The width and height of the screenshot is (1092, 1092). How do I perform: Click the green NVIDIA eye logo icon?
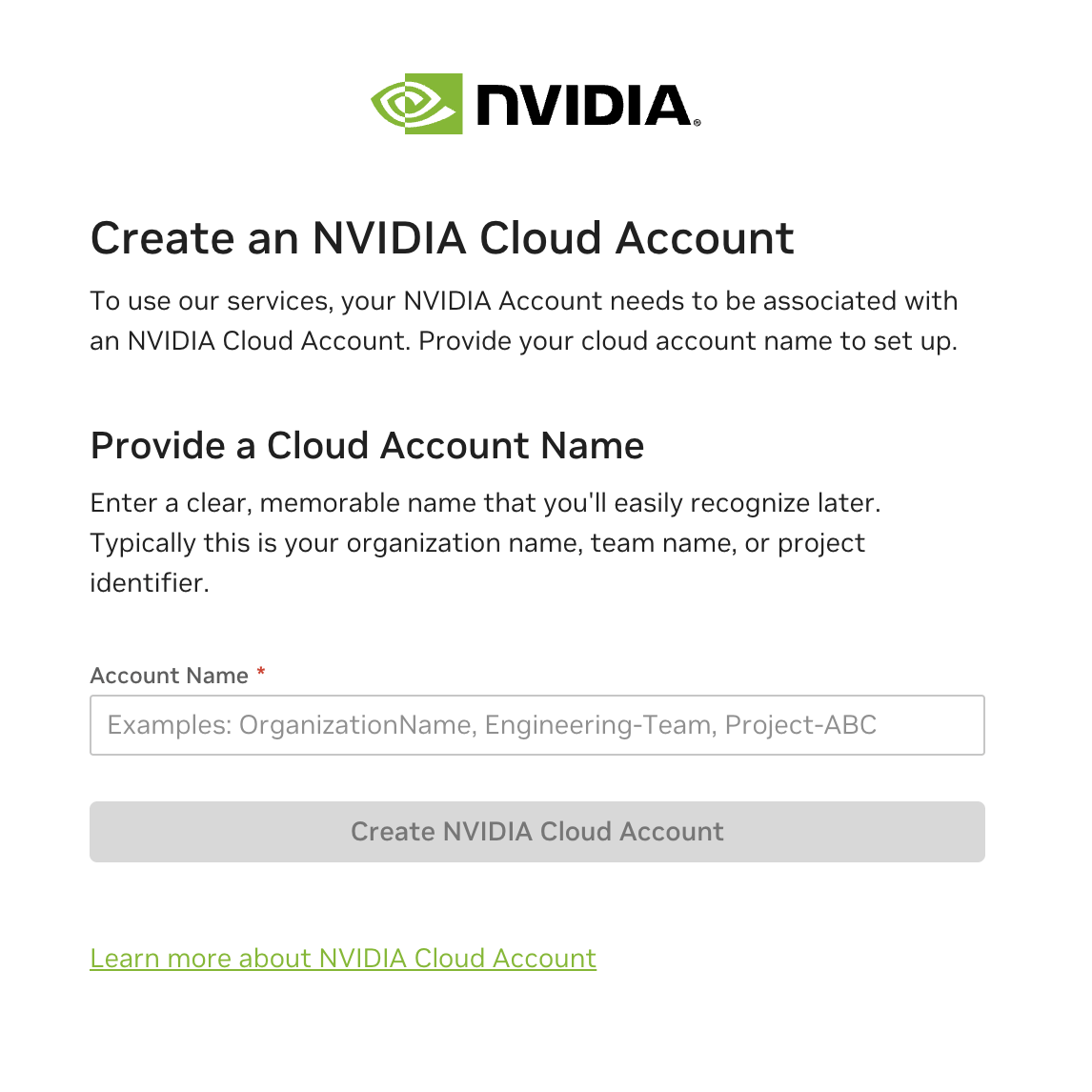(x=416, y=104)
